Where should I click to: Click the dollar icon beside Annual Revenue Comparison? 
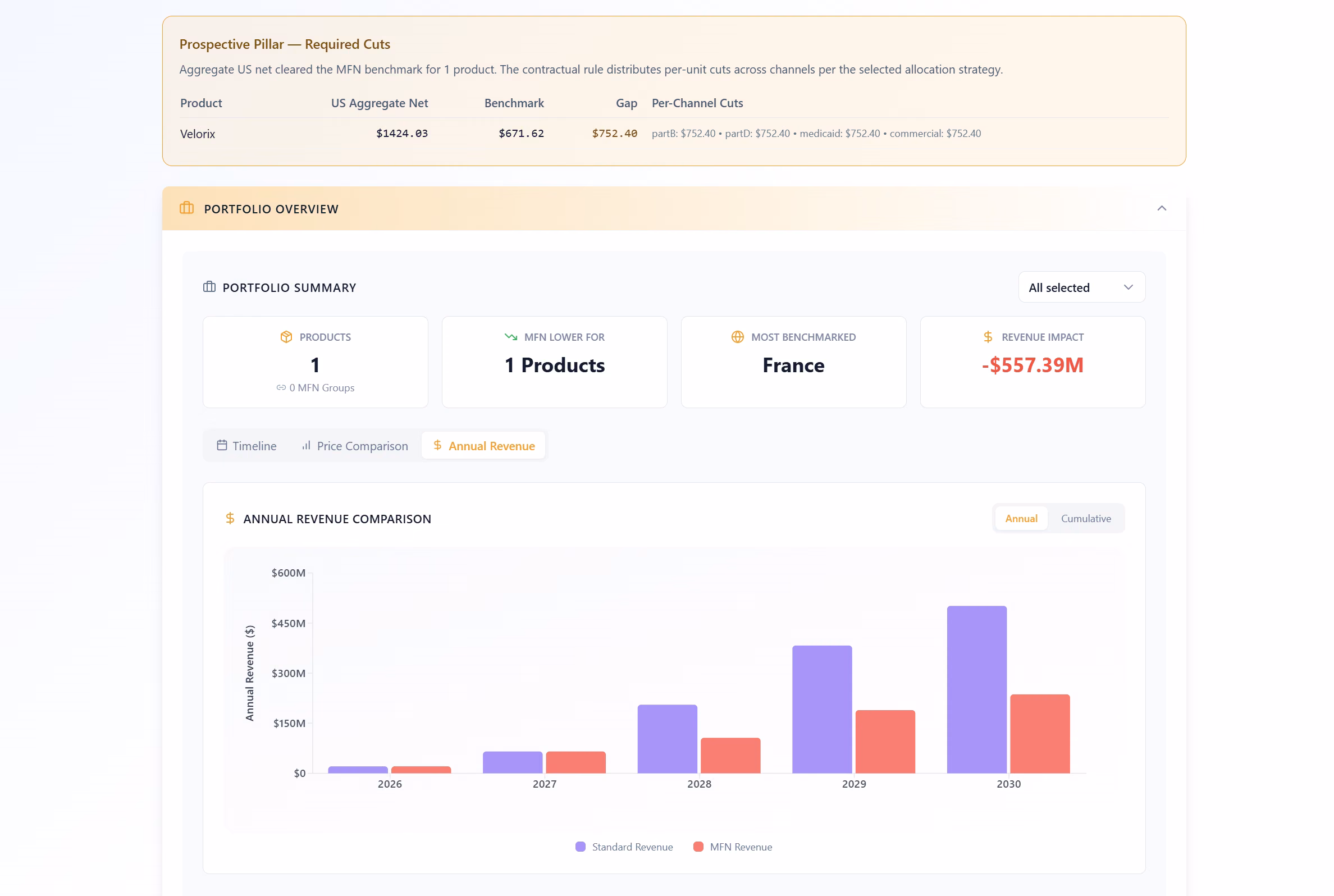click(x=230, y=518)
